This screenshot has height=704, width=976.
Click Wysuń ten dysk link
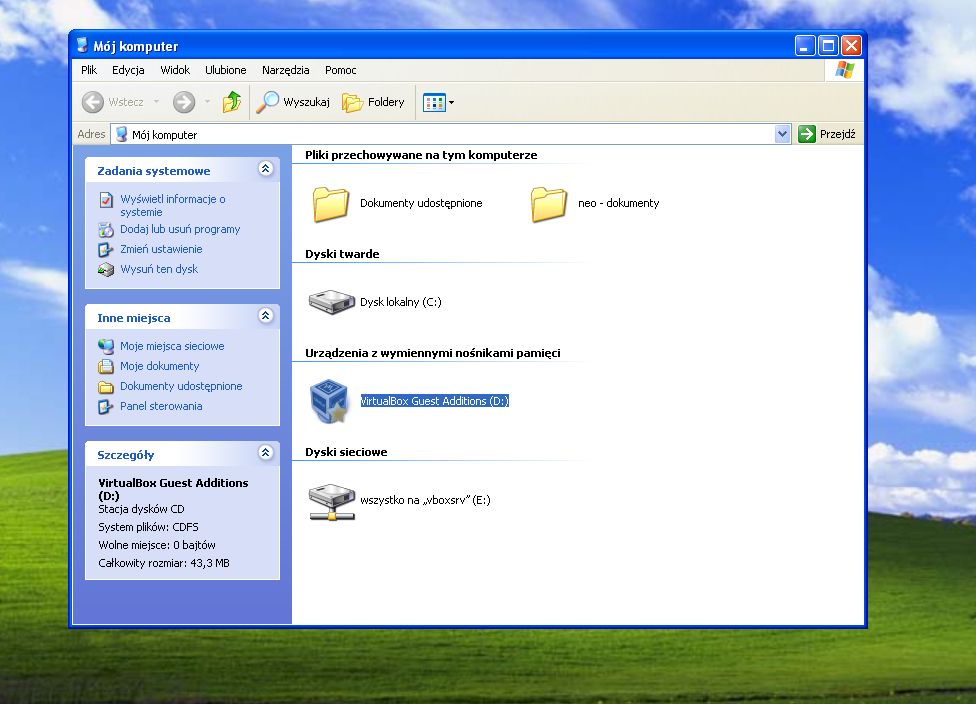[159, 270]
